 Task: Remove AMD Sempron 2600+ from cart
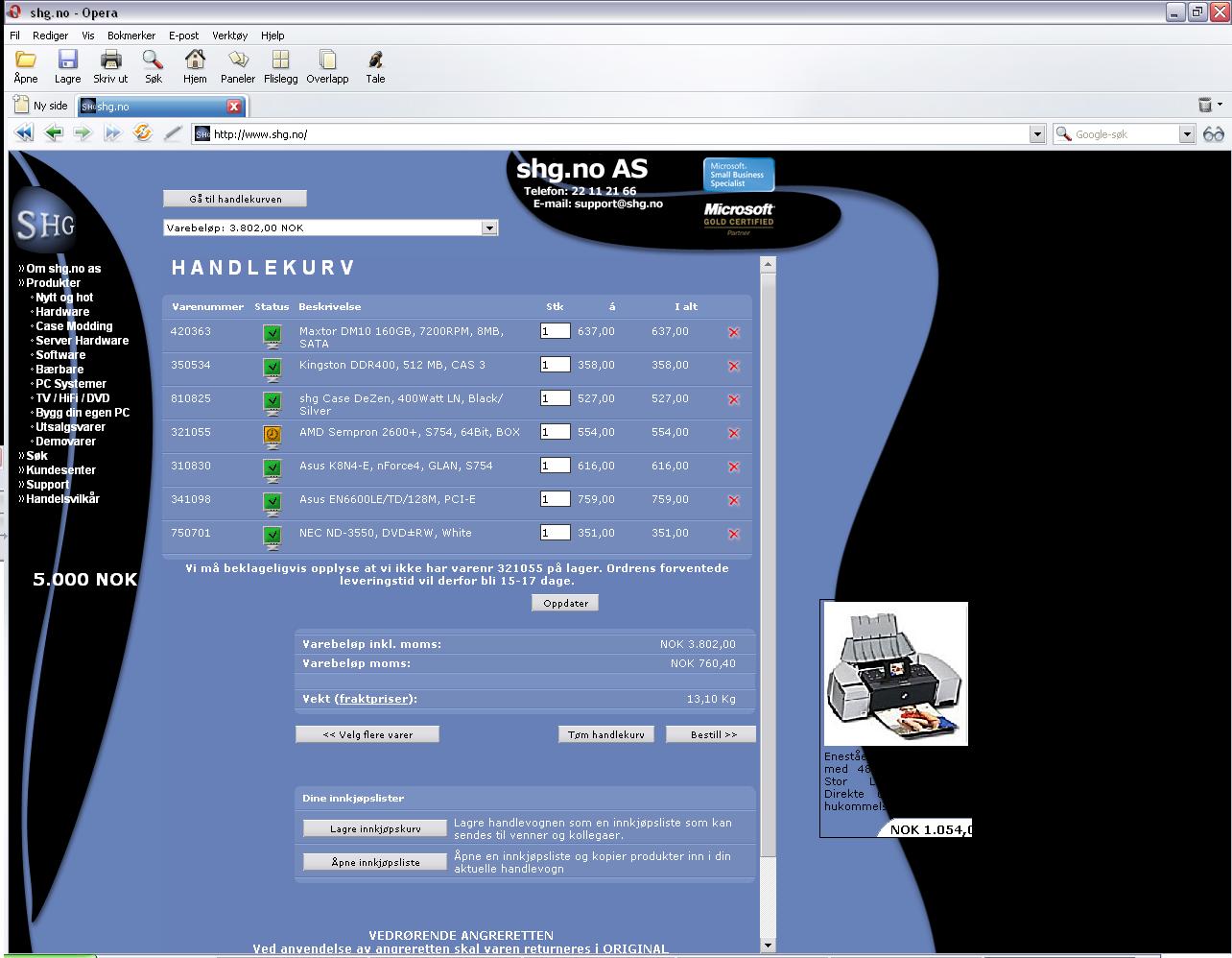(x=734, y=433)
